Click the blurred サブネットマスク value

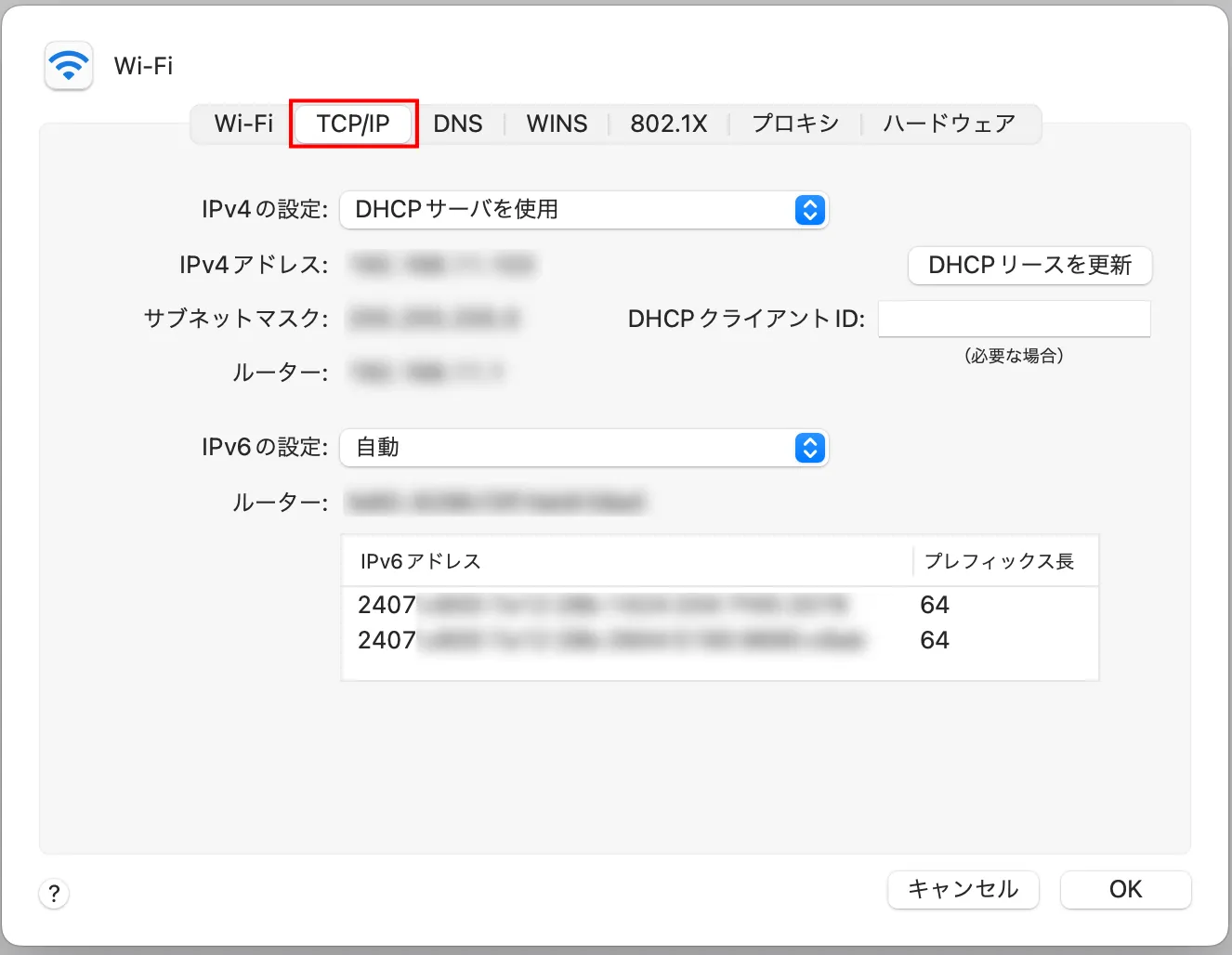(x=435, y=319)
